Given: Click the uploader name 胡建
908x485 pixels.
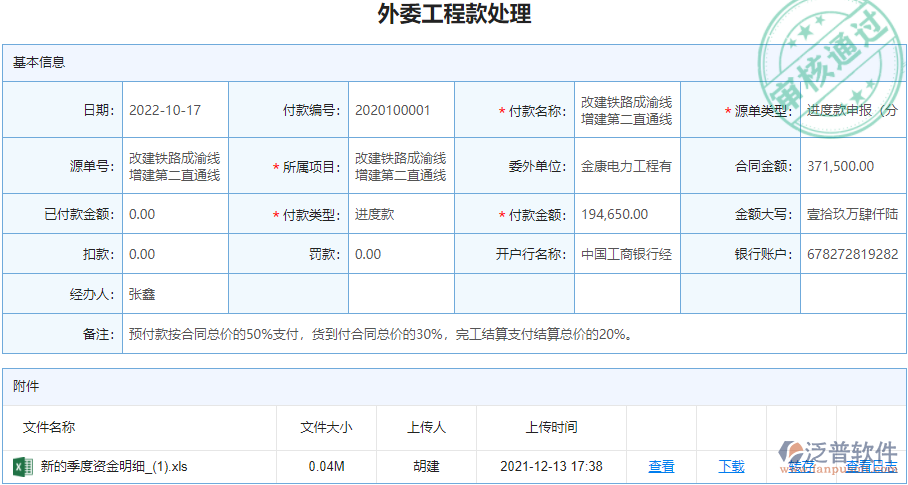Looking at the screenshot, I should click(x=426, y=466).
